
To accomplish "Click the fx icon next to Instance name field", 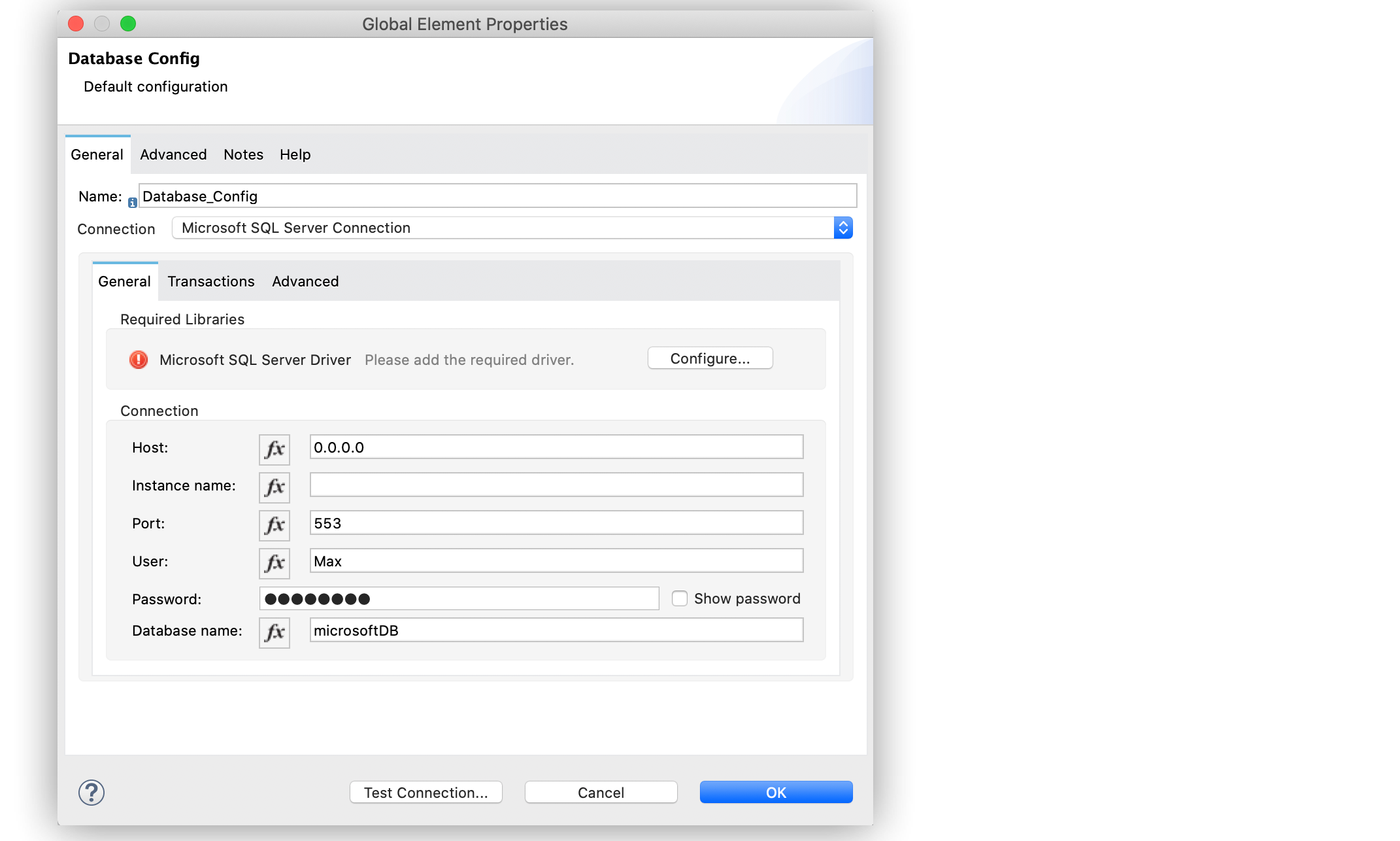I will click(275, 487).
